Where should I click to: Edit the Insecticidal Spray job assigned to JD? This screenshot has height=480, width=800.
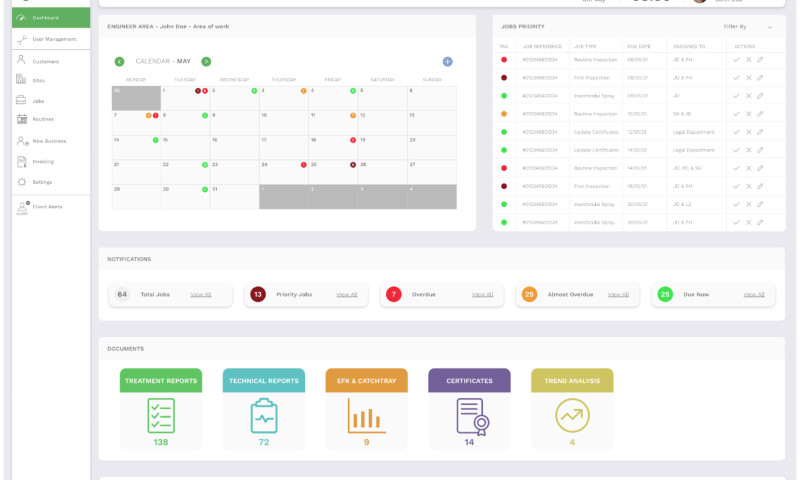pos(760,96)
